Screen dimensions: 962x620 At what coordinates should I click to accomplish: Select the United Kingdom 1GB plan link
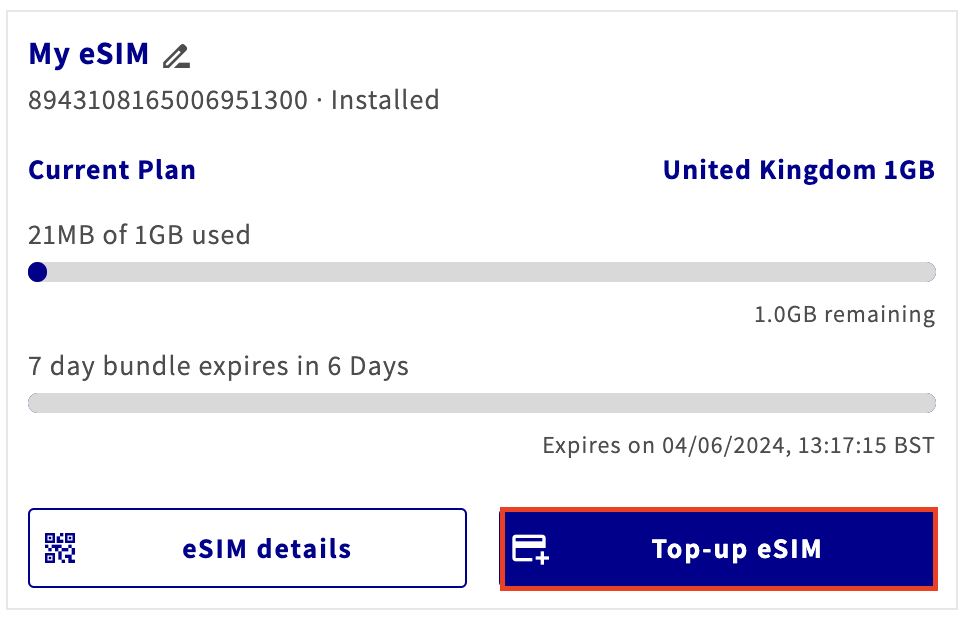tap(798, 170)
